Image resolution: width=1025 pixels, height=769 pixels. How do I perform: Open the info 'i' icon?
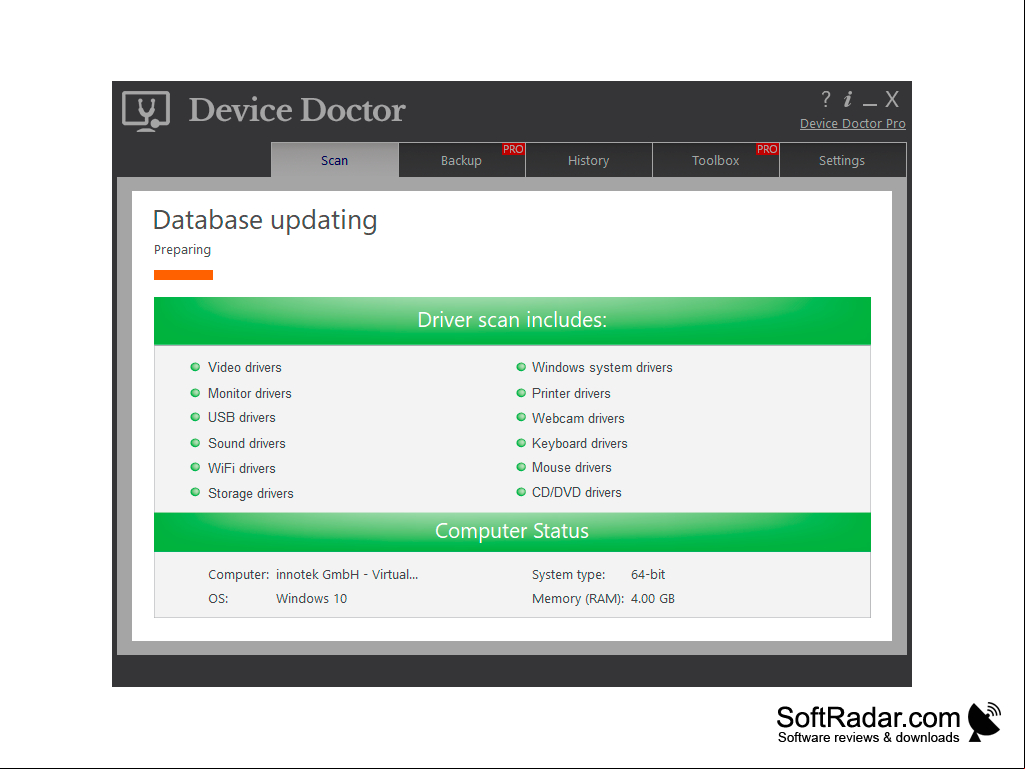(x=848, y=99)
